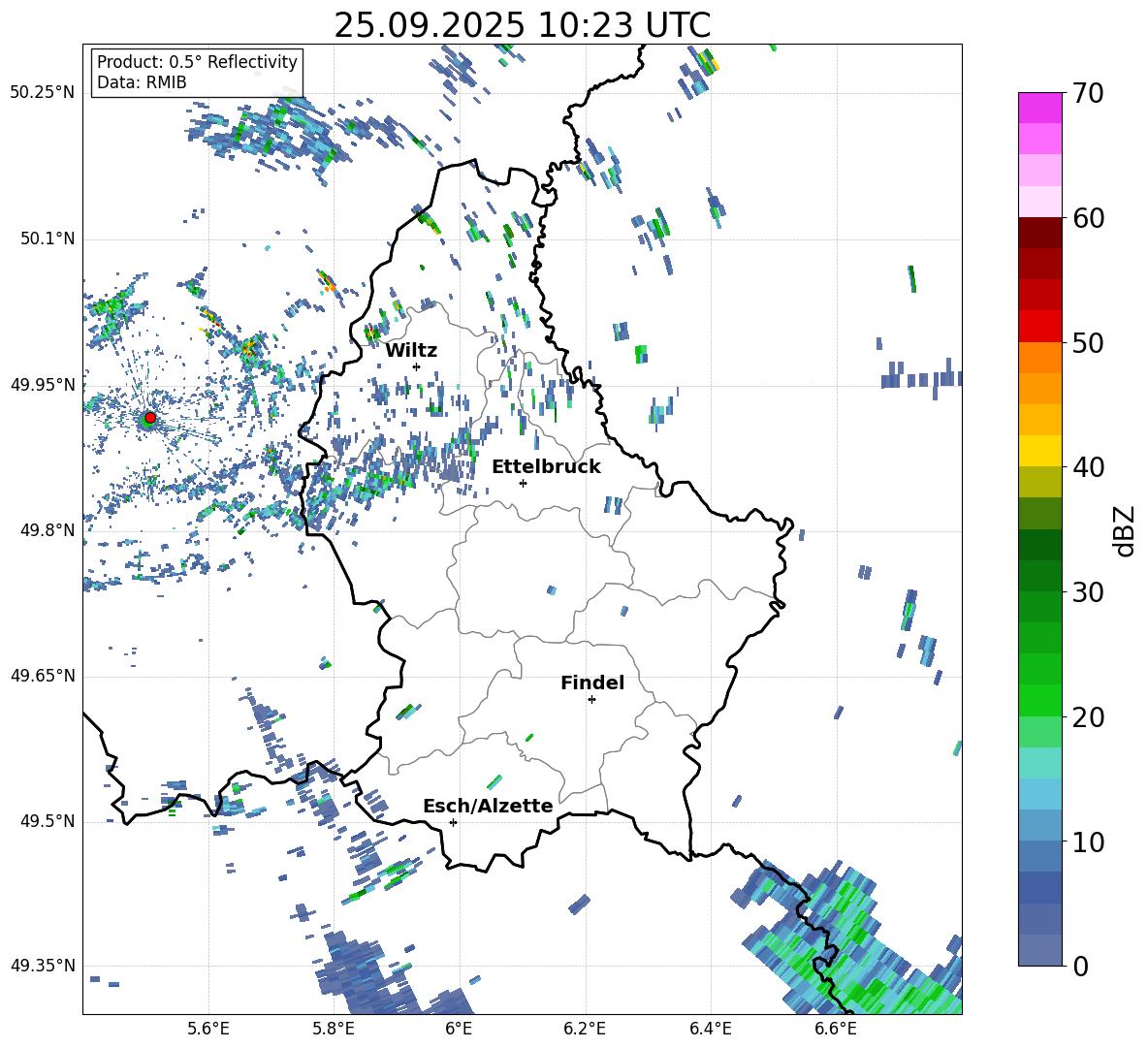The width and height of the screenshot is (1148, 1048).
Task: Click the 'Product: 0.5° Reflectivity' legend text
Action: 197,62
